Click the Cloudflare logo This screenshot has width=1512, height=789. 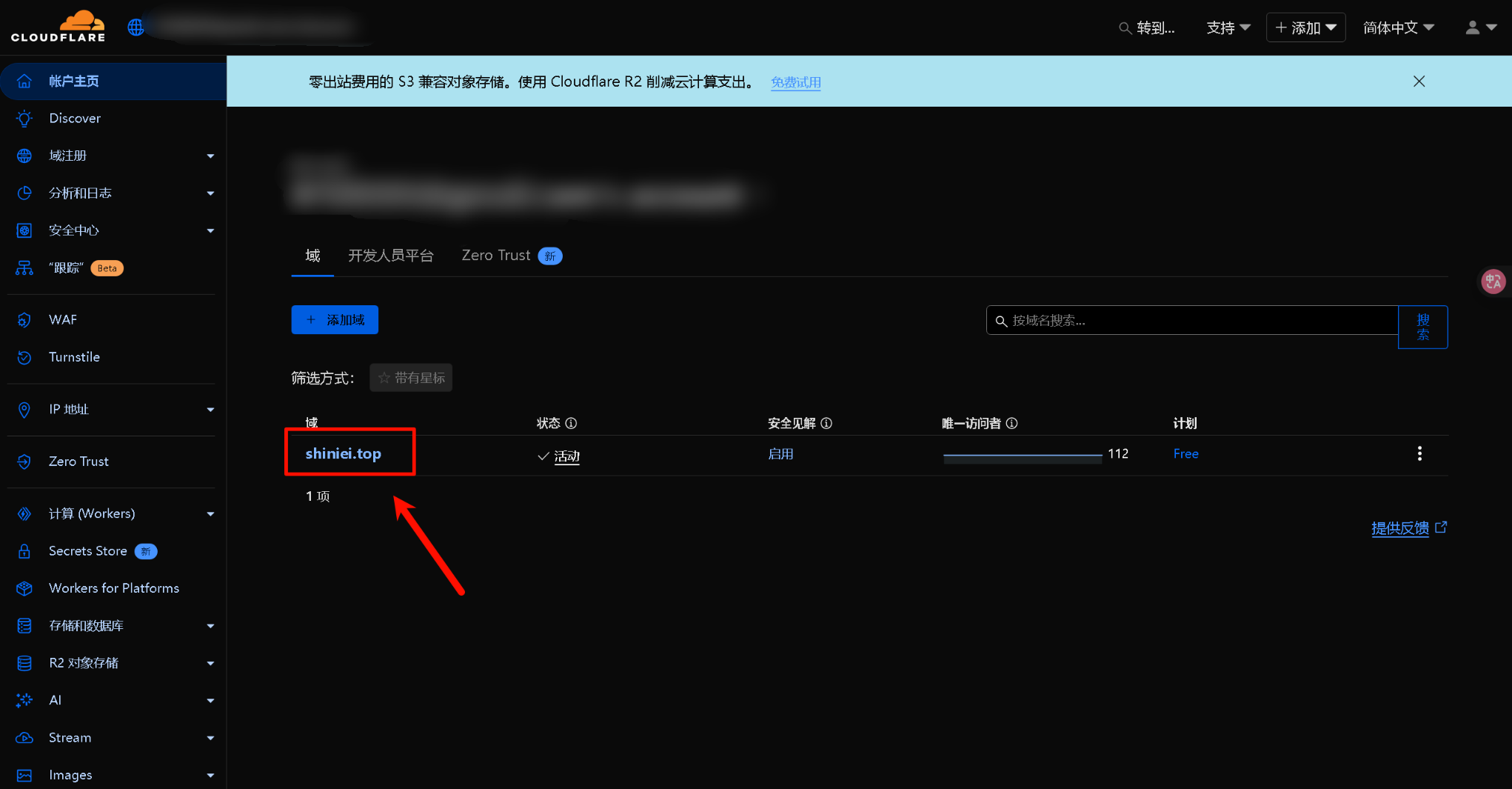tap(58, 27)
